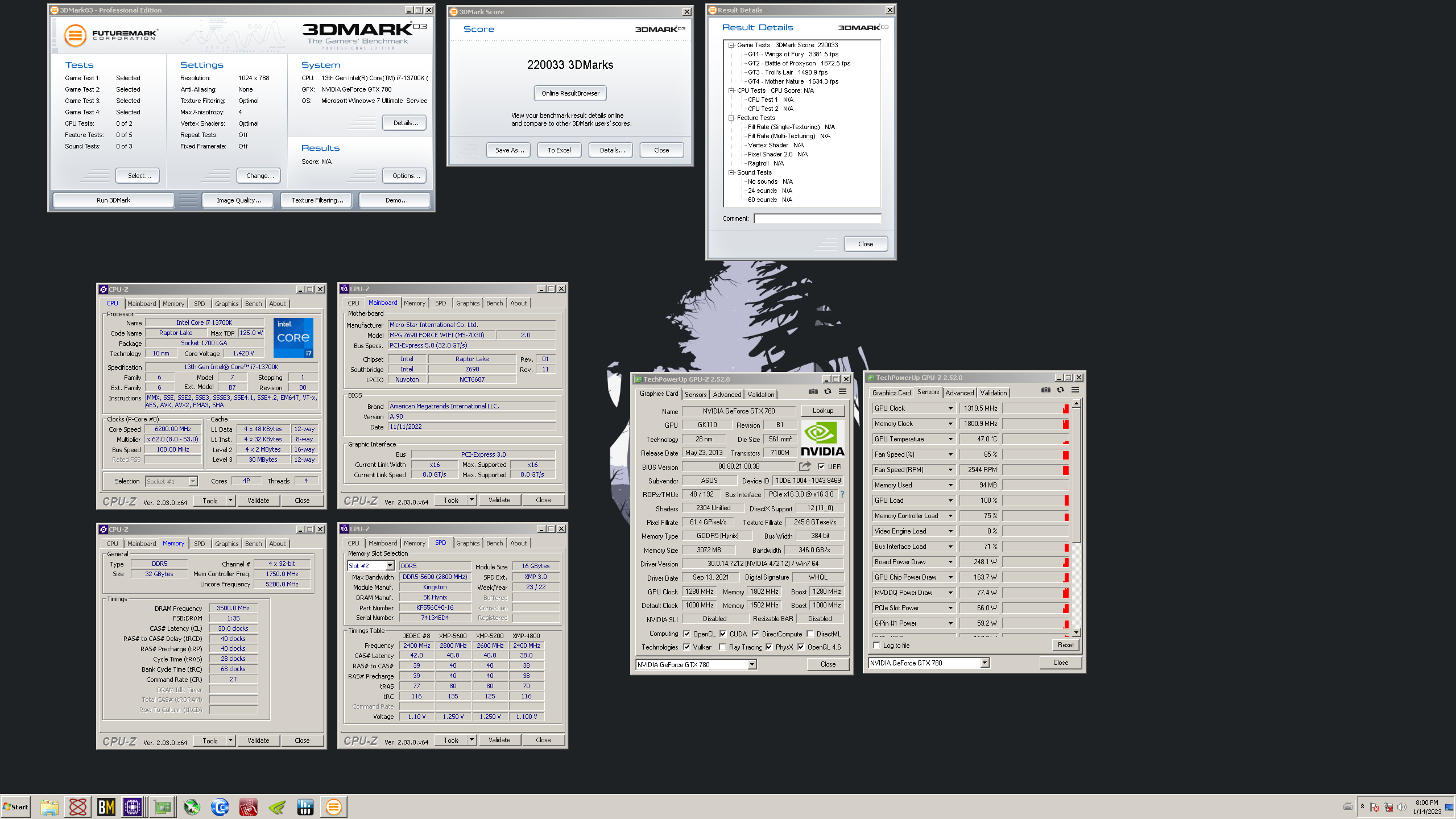The height and width of the screenshot is (819, 1456).
Task: Click the Lookup button in GPU-Z
Action: point(822,411)
